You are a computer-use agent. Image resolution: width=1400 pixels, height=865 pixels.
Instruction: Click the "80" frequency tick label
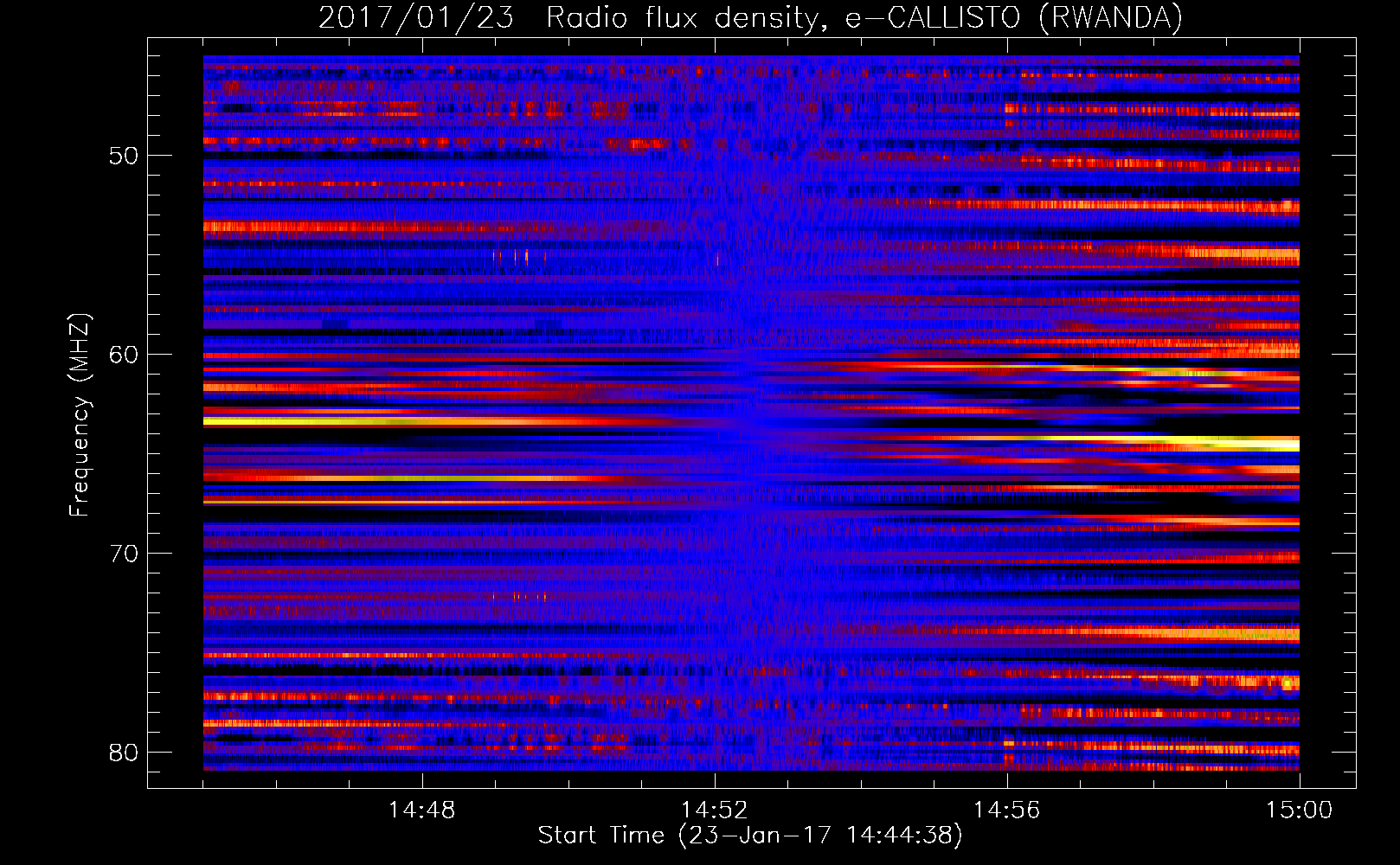pos(124,753)
